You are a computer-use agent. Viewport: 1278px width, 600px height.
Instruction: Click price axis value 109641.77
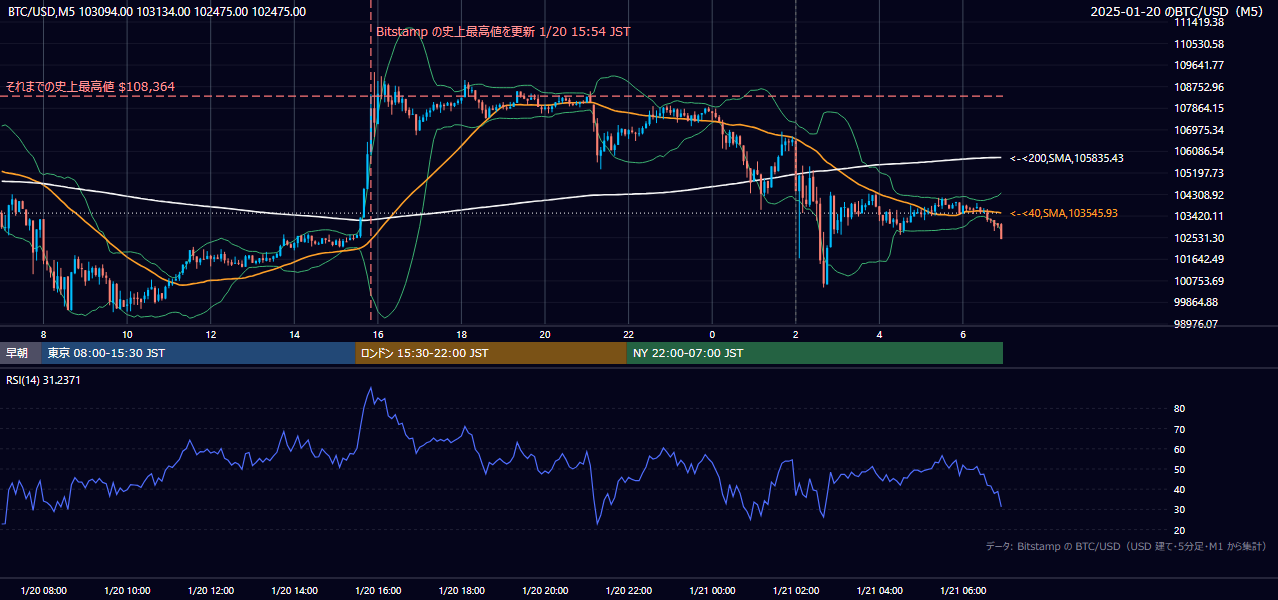[x=1200, y=65]
